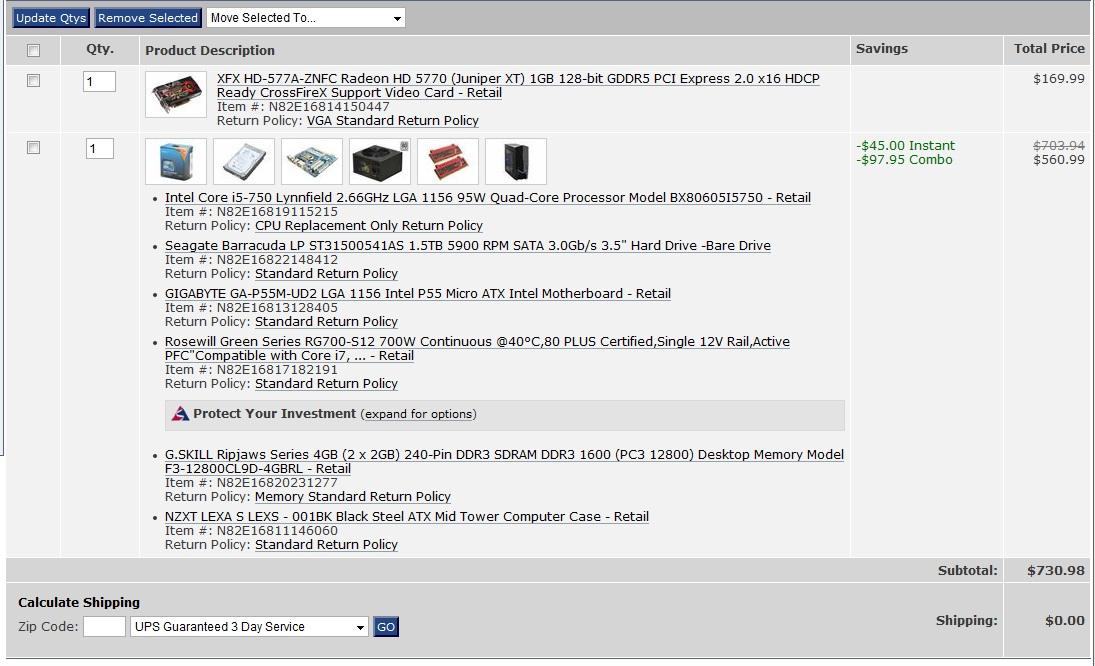Click item number N82E16813128405 text
This screenshot has height=666, width=1095.
coord(277,308)
